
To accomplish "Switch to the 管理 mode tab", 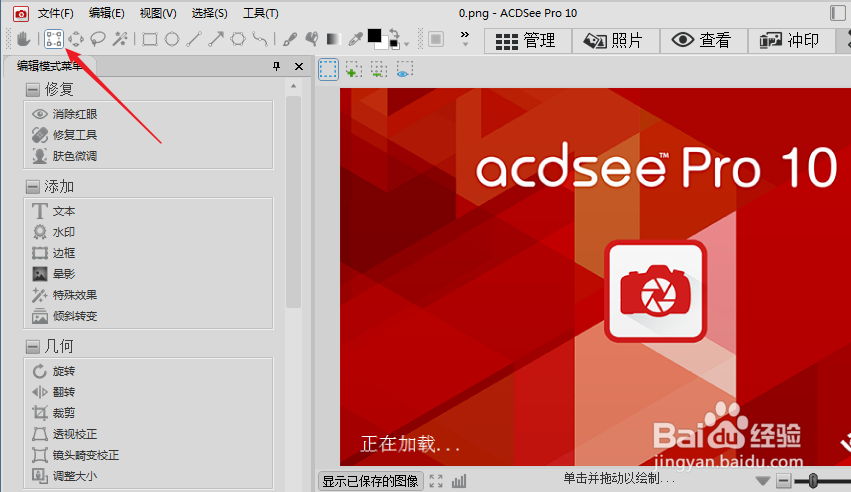I will point(528,41).
